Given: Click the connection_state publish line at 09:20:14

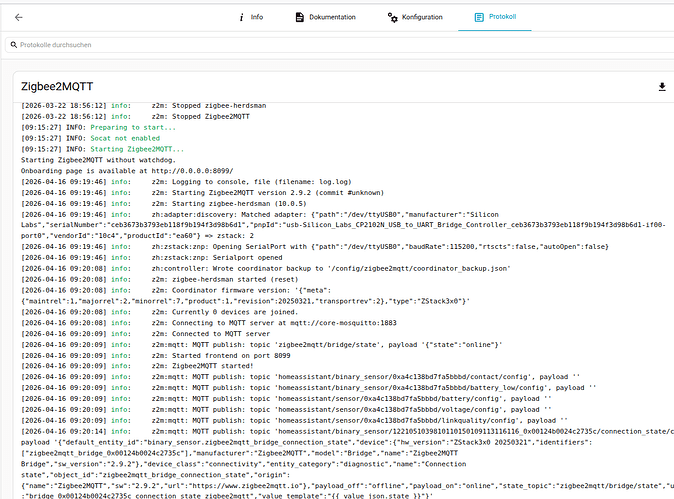Looking at the screenshot, I should 347,432.
